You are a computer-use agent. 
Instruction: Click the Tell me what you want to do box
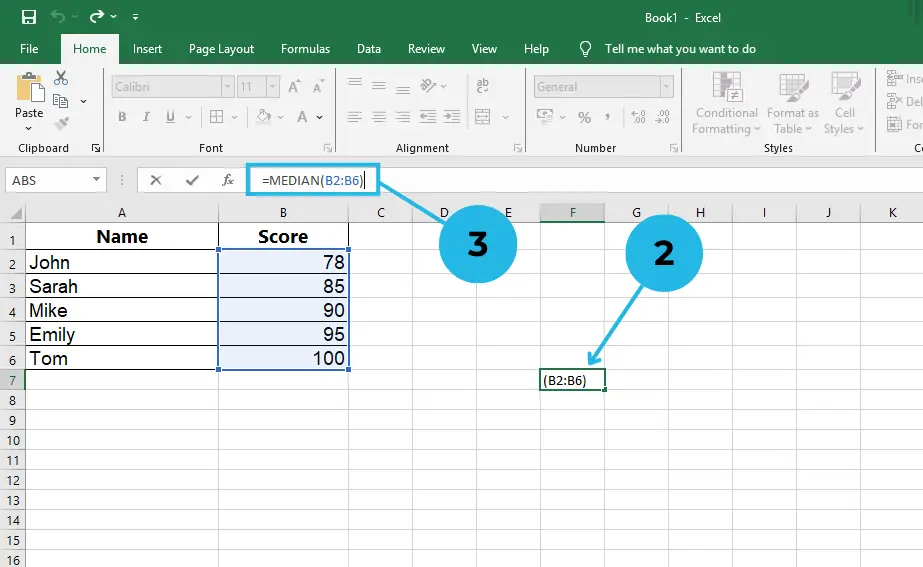point(680,49)
